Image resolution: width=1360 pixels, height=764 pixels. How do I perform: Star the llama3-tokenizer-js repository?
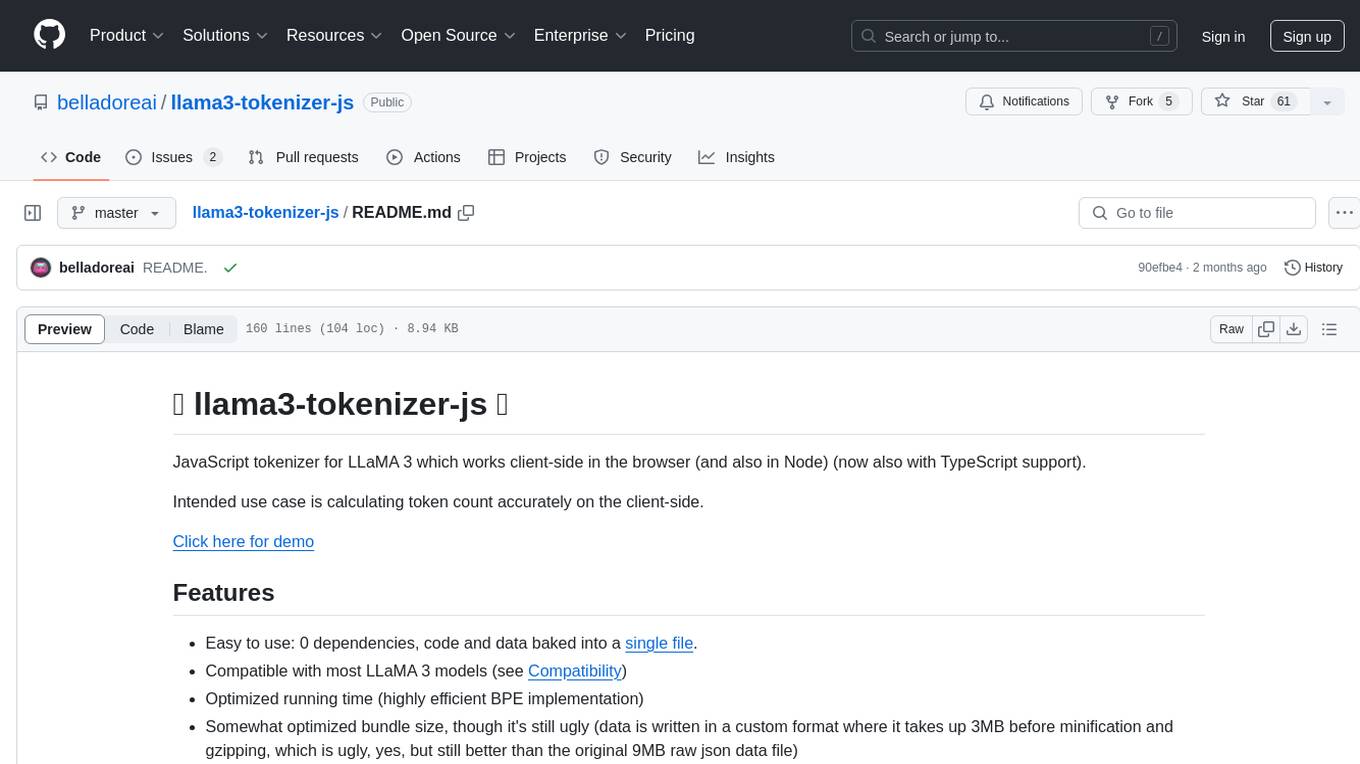1254,102
